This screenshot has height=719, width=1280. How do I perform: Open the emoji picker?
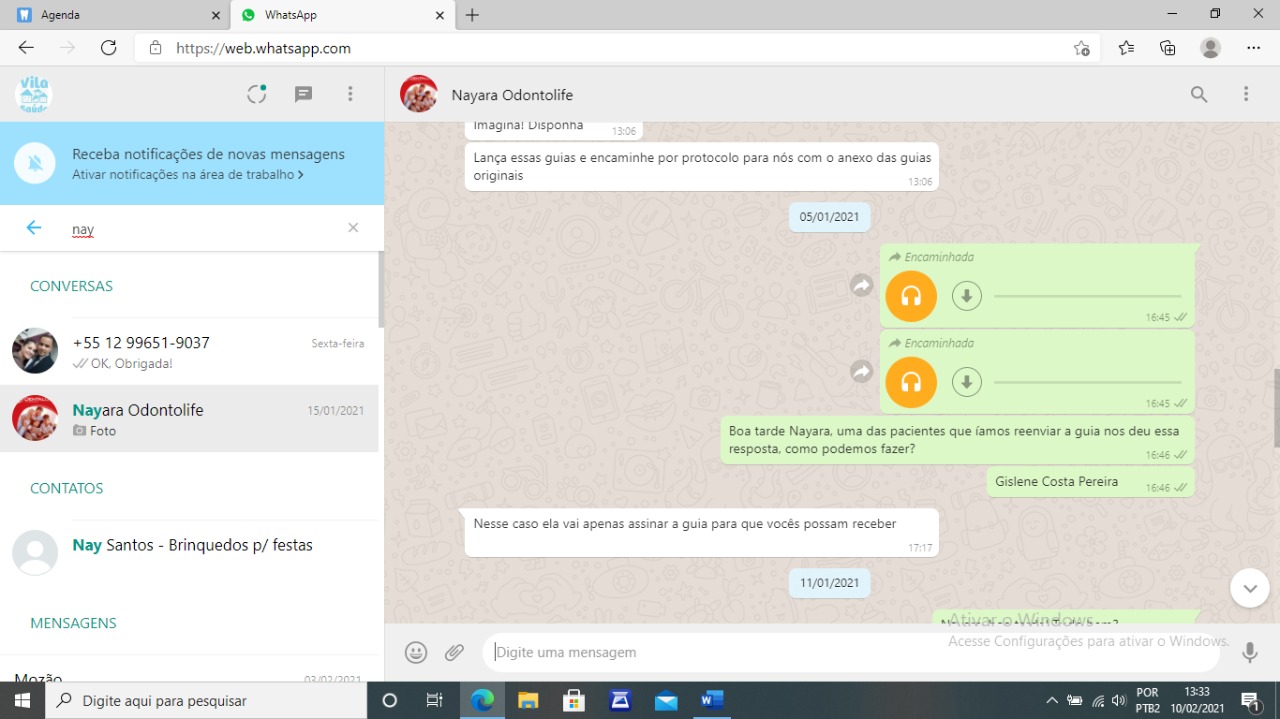point(416,652)
